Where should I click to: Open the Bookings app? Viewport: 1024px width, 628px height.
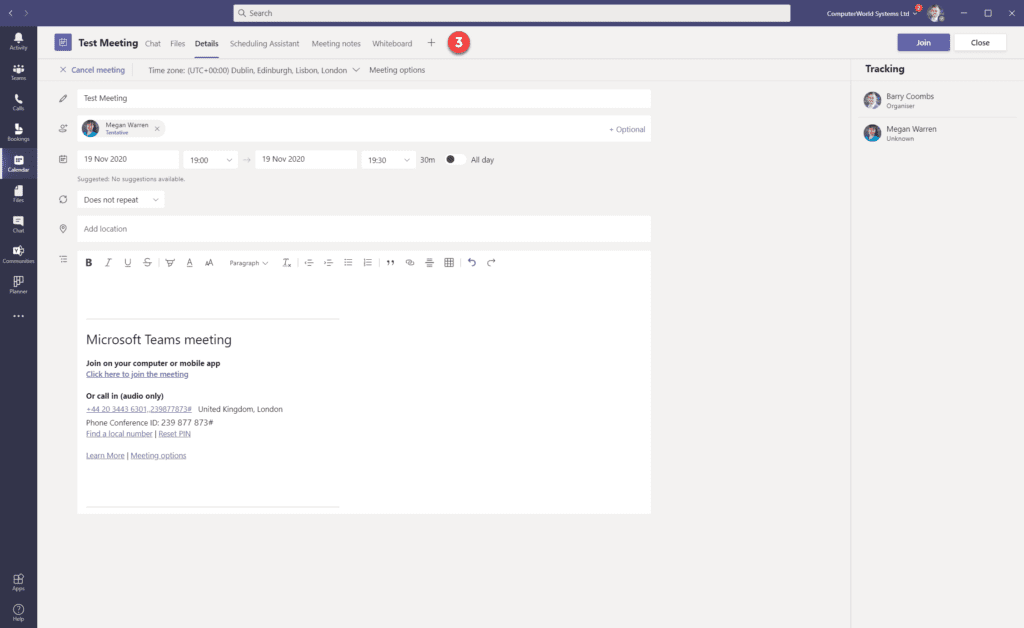tap(18, 133)
